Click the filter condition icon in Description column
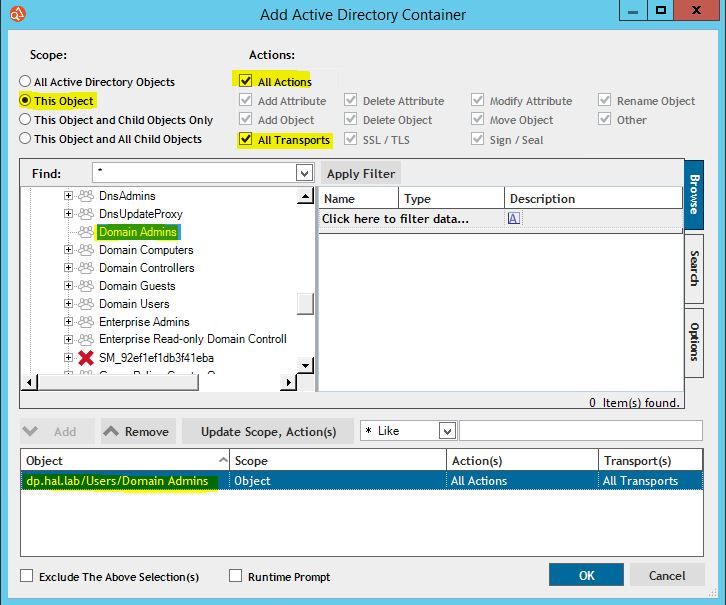Screen dimensions: 726x605 click(513, 218)
